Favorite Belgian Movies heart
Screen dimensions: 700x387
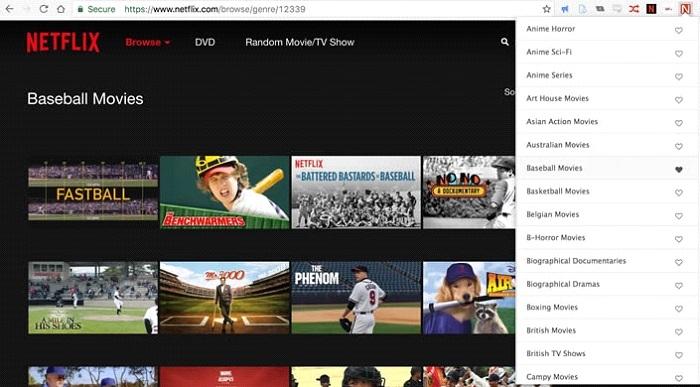(x=679, y=216)
